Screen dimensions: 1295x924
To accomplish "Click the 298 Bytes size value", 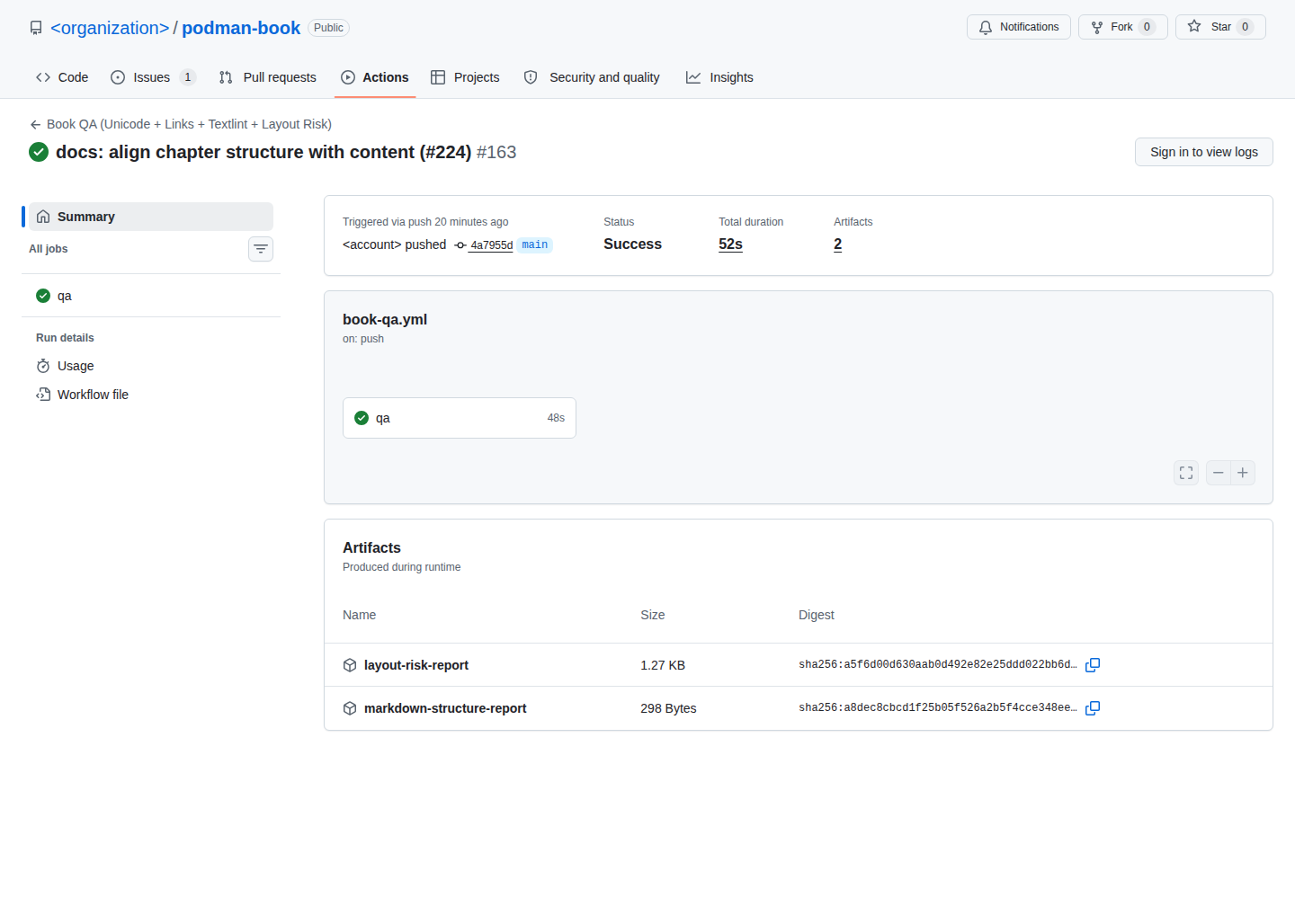I will (668, 708).
